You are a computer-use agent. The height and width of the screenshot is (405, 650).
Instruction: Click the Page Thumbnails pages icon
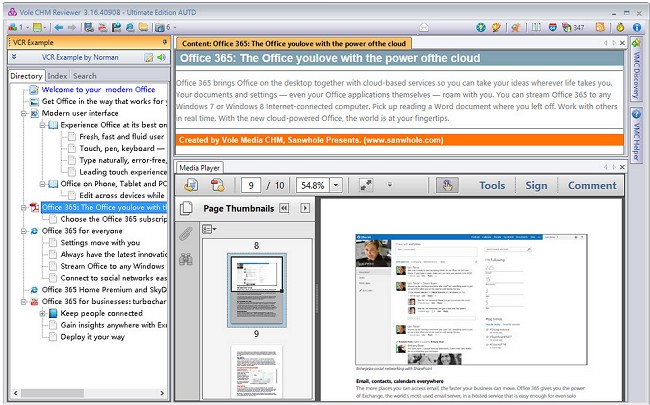pyautogui.click(x=186, y=208)
